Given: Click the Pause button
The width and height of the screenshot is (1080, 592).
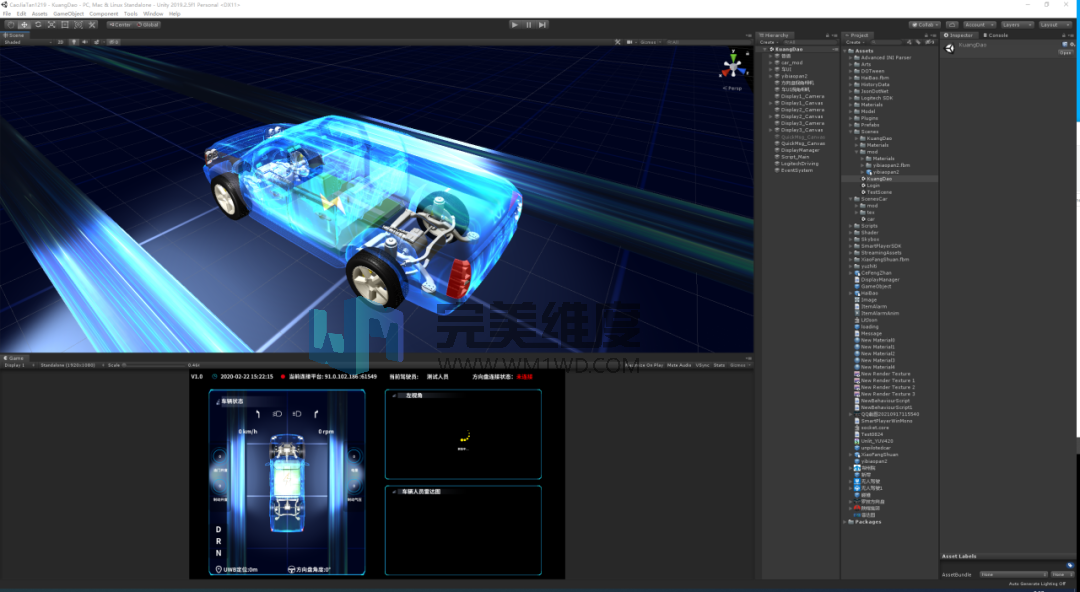Looking at the screenshot, I should click(529, 25).
